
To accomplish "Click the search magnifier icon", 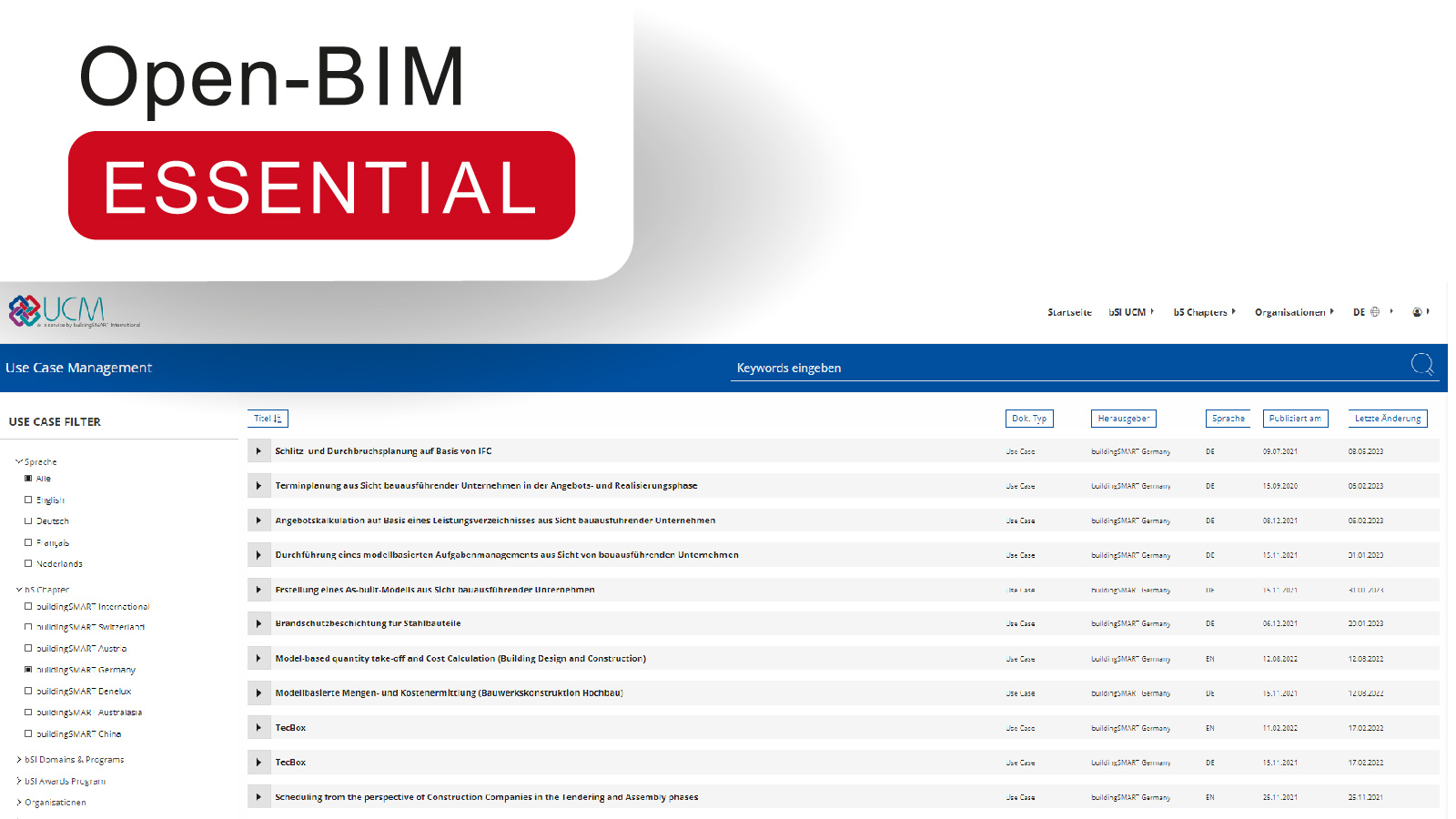I will 1421,364.
